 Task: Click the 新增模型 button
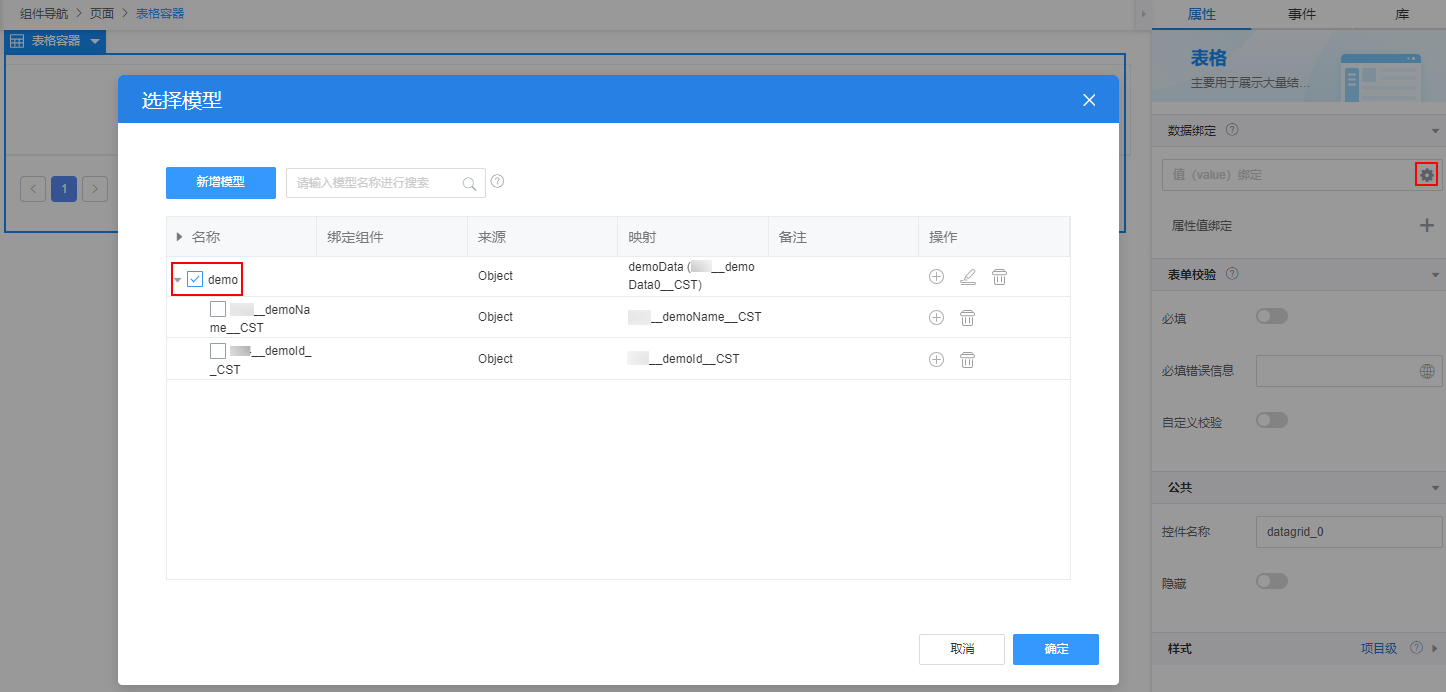pos(221,182)
